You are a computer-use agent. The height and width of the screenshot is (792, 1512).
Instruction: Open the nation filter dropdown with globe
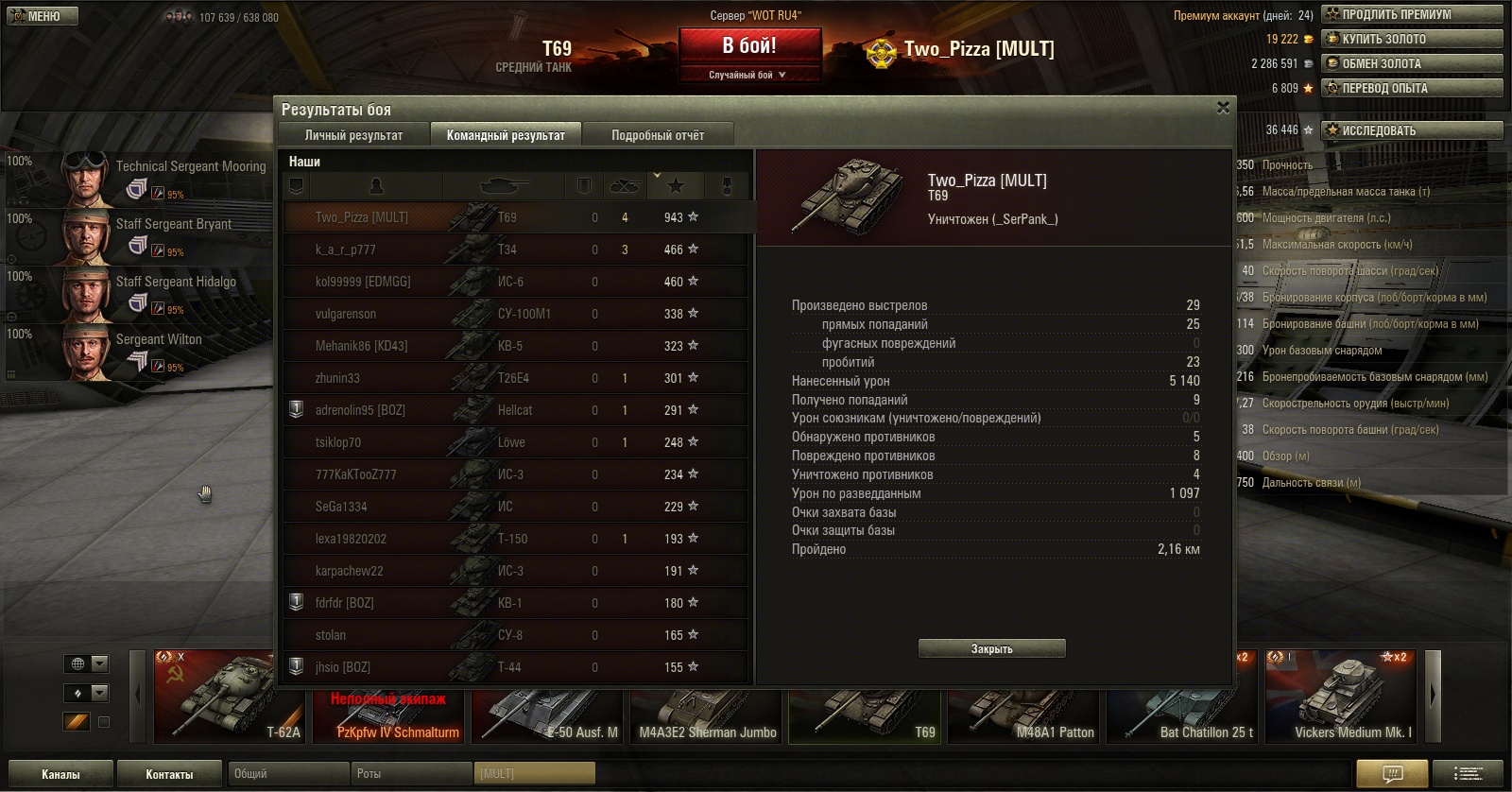click(x=87, y=663)
